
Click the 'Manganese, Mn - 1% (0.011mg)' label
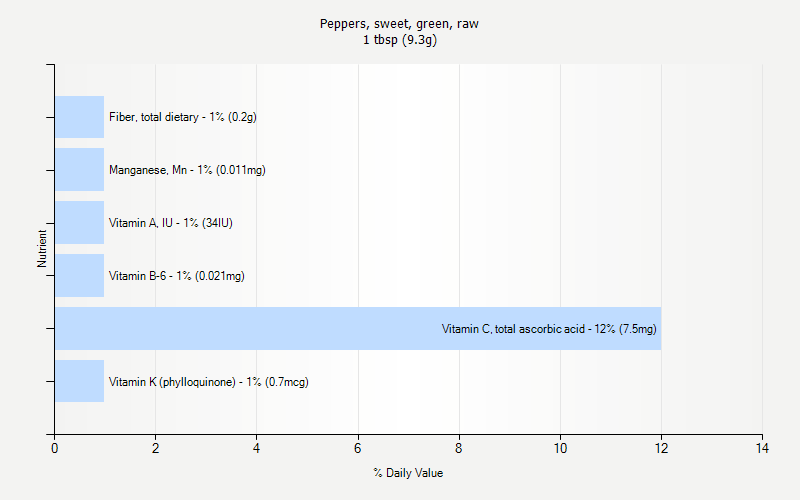tap(187, 170)
